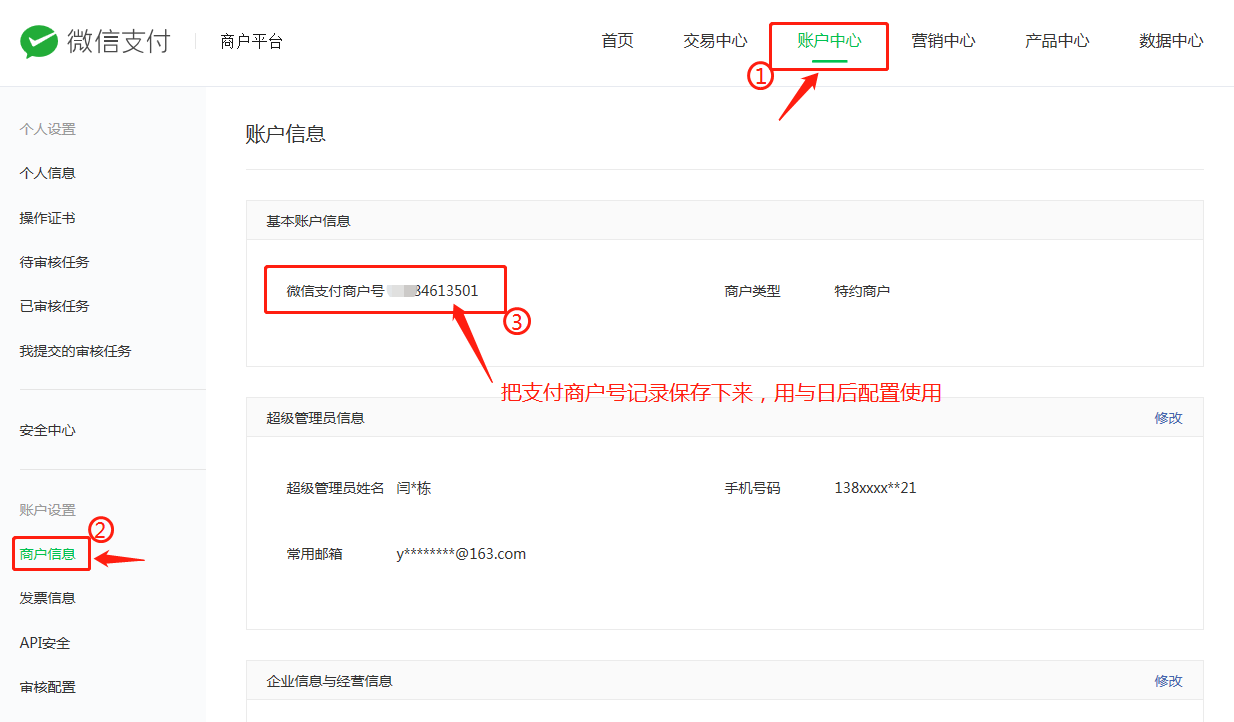
Task: Click the 常用邮箱 label
Action: (315, 554)
